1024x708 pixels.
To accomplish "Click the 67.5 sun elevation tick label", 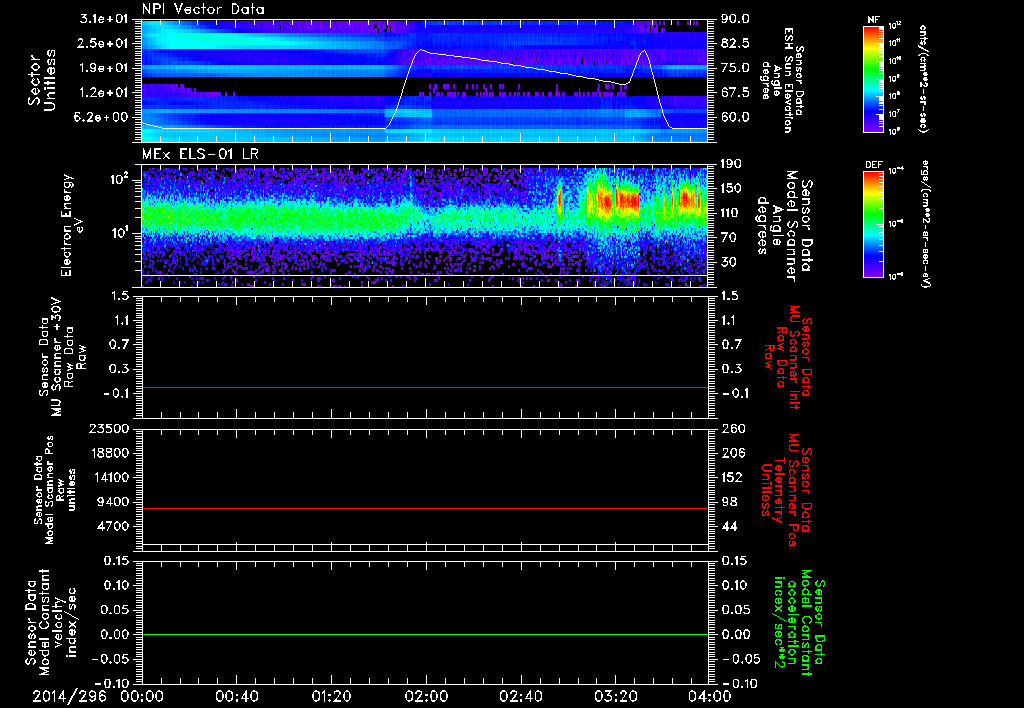I will coord(735,93).
